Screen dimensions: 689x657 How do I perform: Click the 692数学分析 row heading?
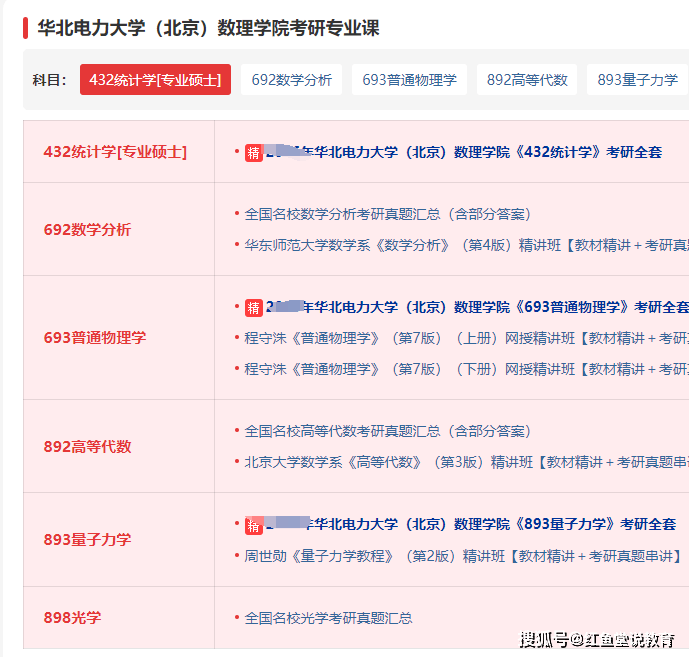[87, 229]
